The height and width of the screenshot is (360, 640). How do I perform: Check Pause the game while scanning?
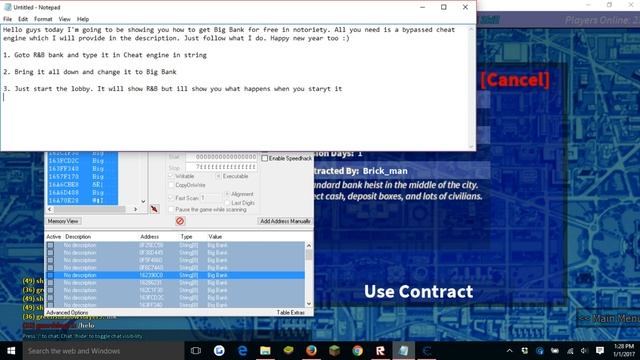click(171, 209)
